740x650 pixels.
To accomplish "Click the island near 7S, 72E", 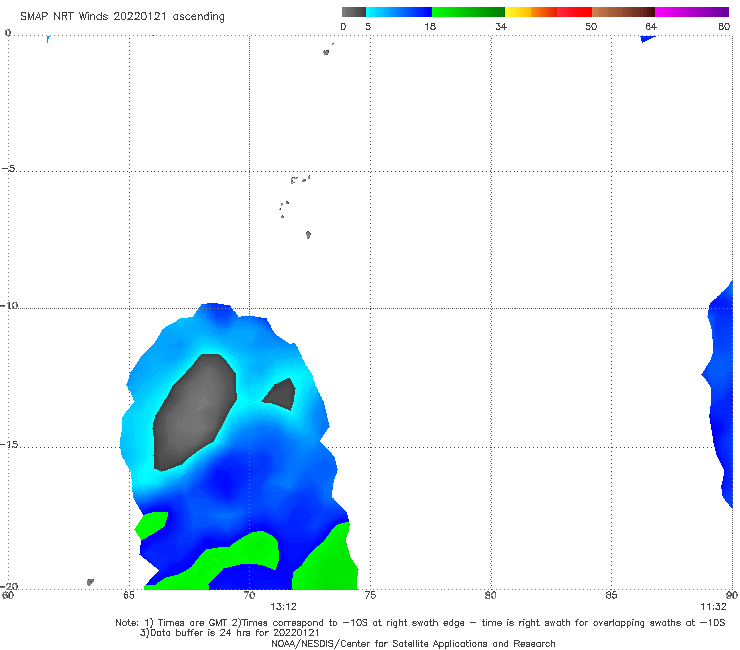I will coord(308,235).
